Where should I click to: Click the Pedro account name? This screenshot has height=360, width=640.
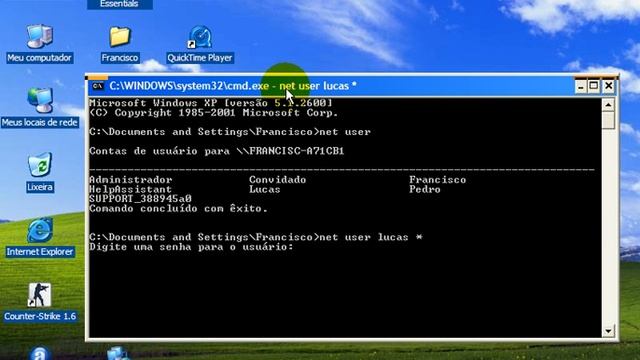coord(425,189)
